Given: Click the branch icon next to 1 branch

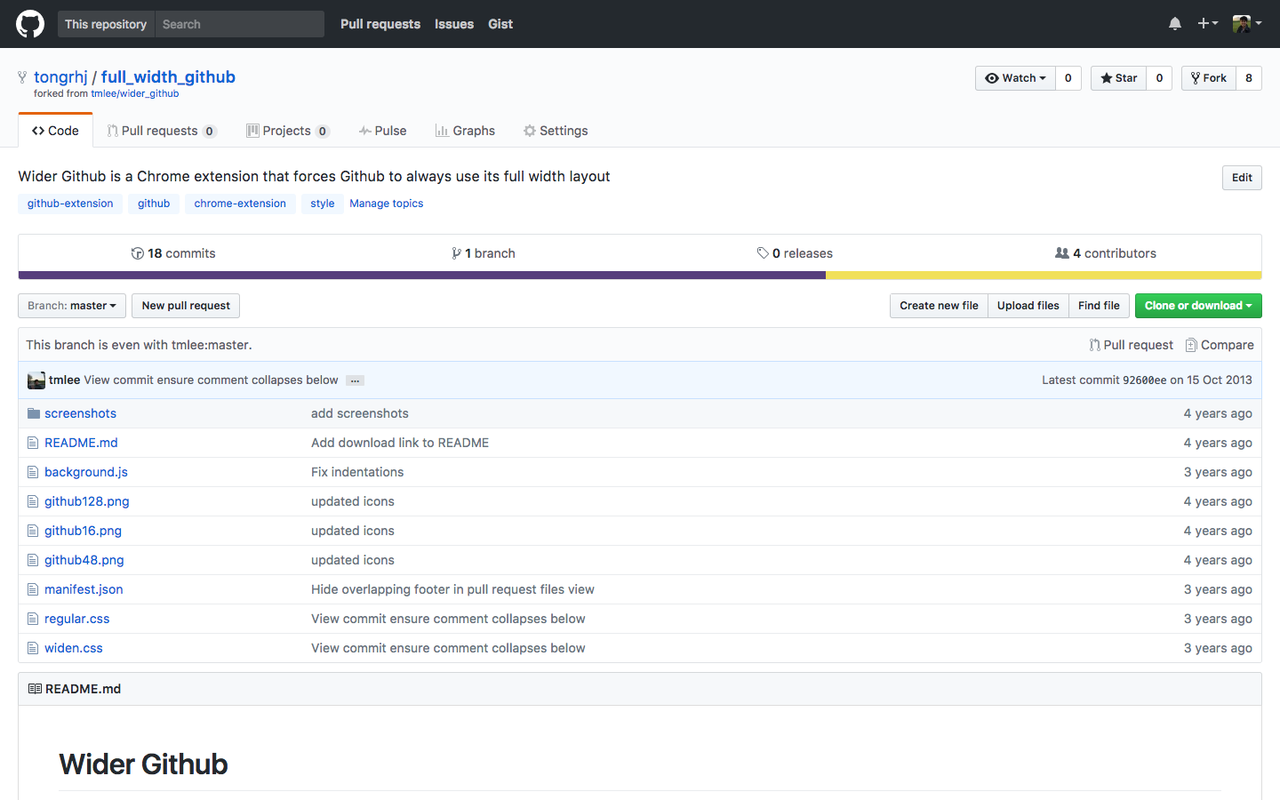Looking at the screenshot, I should [456, 253].
